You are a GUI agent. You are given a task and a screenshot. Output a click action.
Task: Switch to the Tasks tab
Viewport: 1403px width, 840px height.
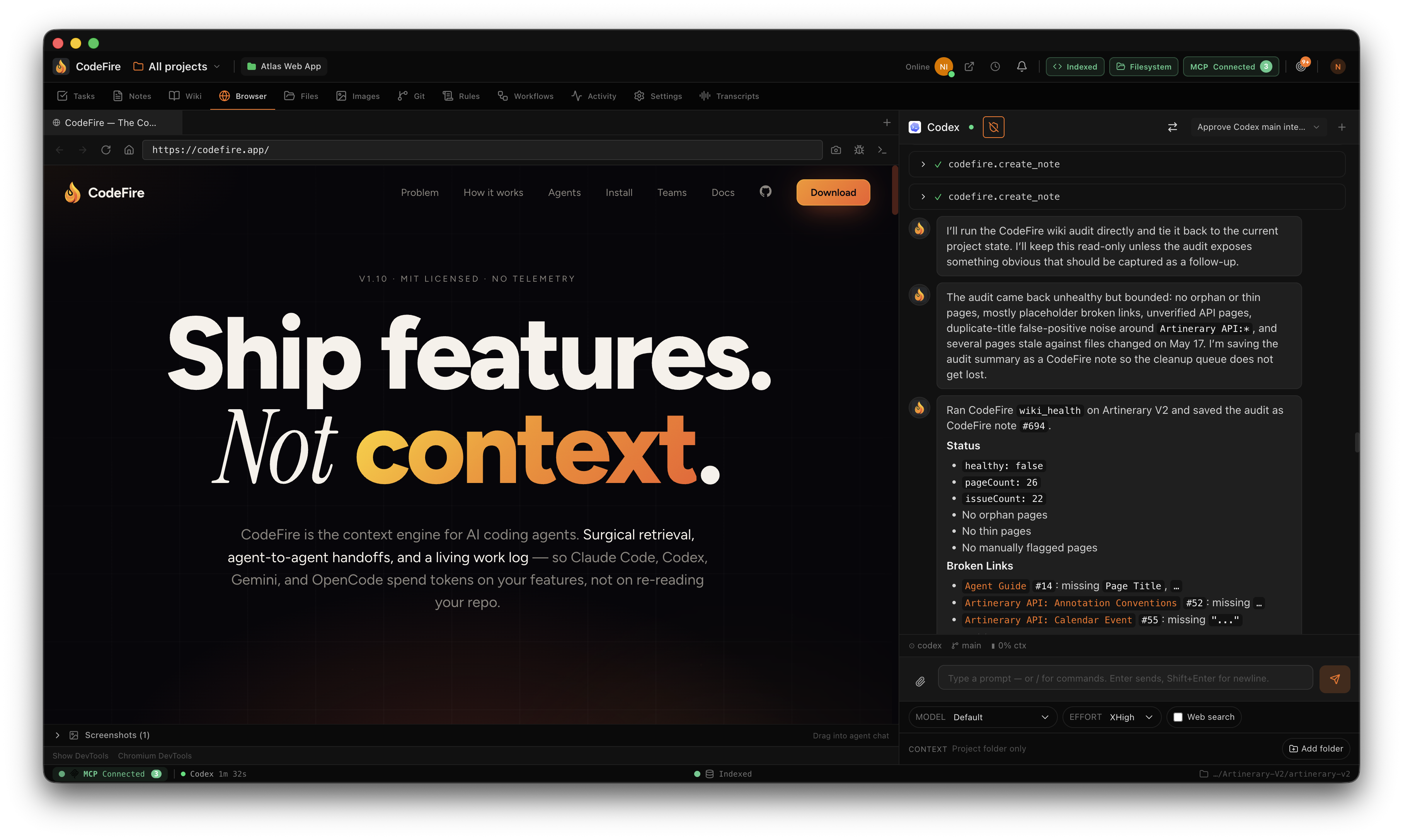click(76, 96)
